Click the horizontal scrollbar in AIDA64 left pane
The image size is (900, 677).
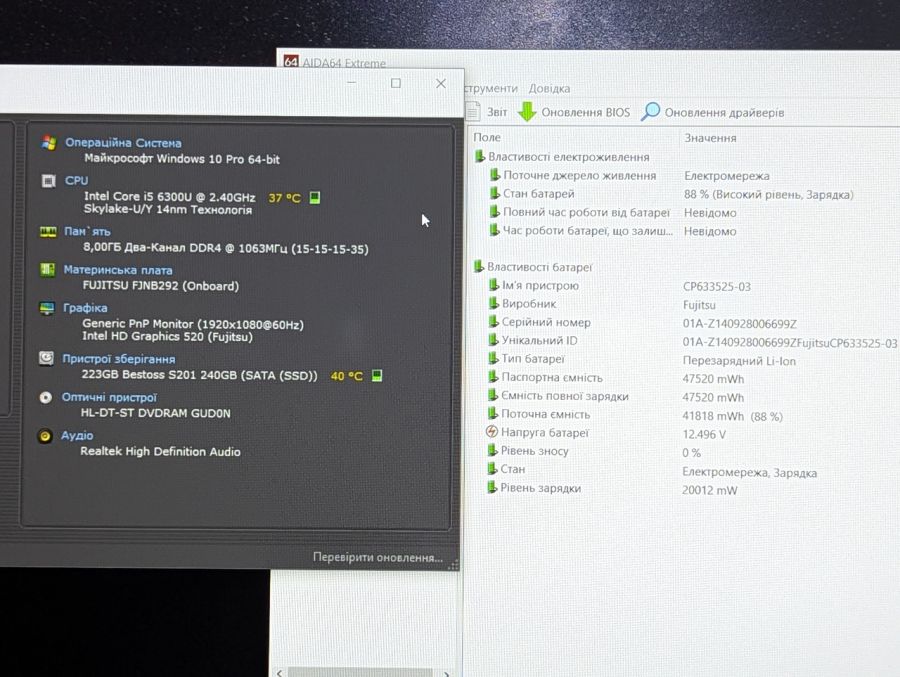360,672
